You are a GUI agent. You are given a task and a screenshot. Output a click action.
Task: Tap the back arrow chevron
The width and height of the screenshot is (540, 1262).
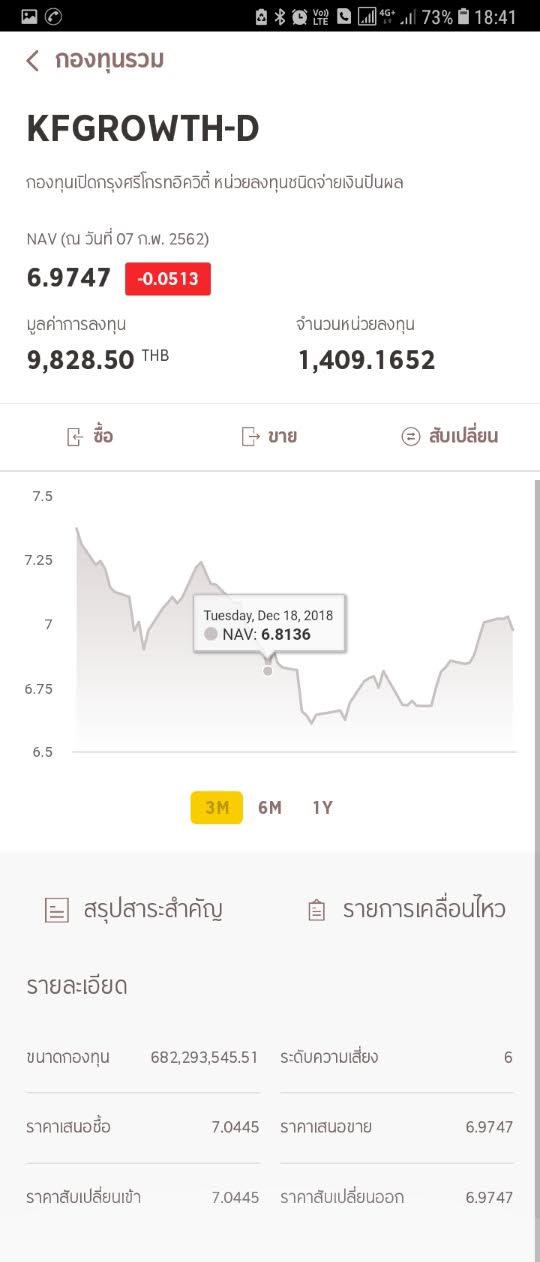[33, 61]
